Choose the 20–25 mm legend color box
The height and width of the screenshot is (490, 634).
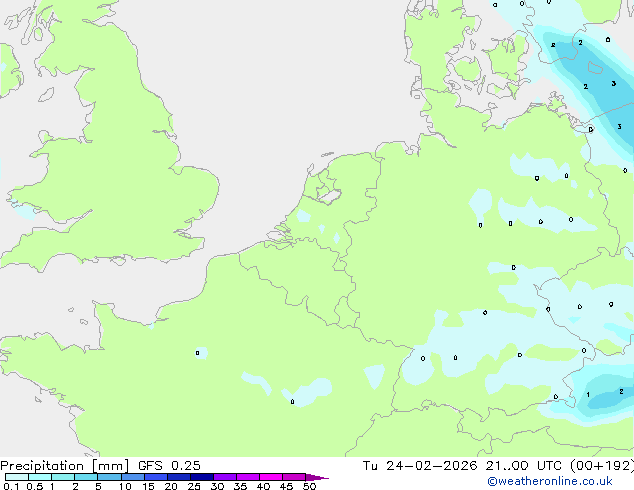point(178,477)
